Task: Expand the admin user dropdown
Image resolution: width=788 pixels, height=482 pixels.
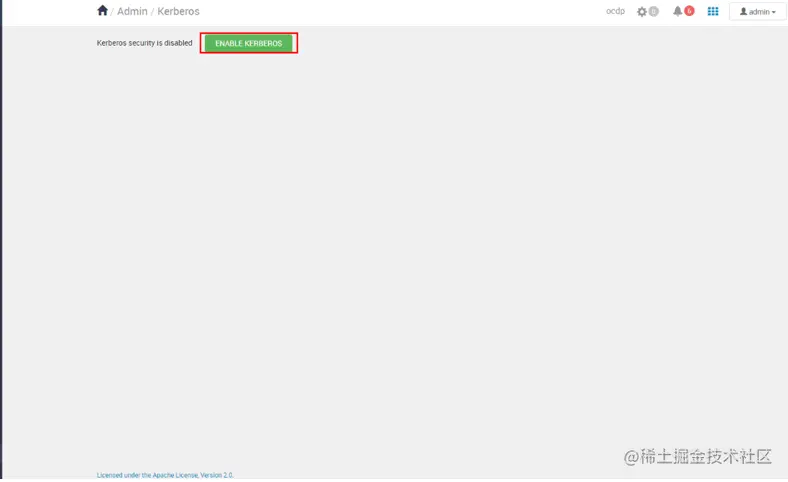Action: [x=757, y=12]
